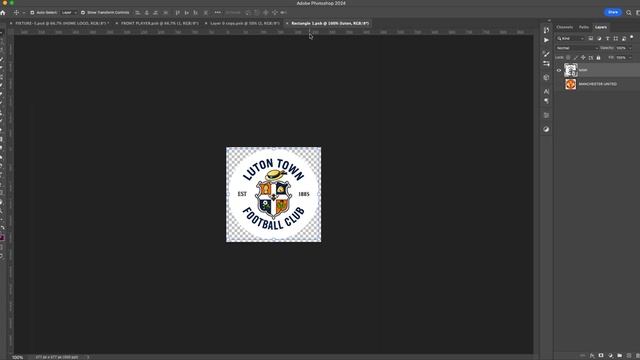Add layer mask icon at panel bottom

coord(601,356)
